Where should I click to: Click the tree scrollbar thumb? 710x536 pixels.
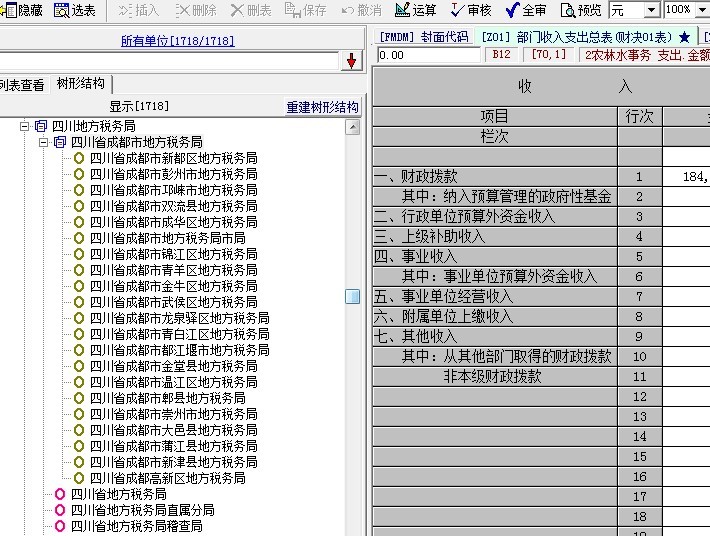tap(353, 297)
